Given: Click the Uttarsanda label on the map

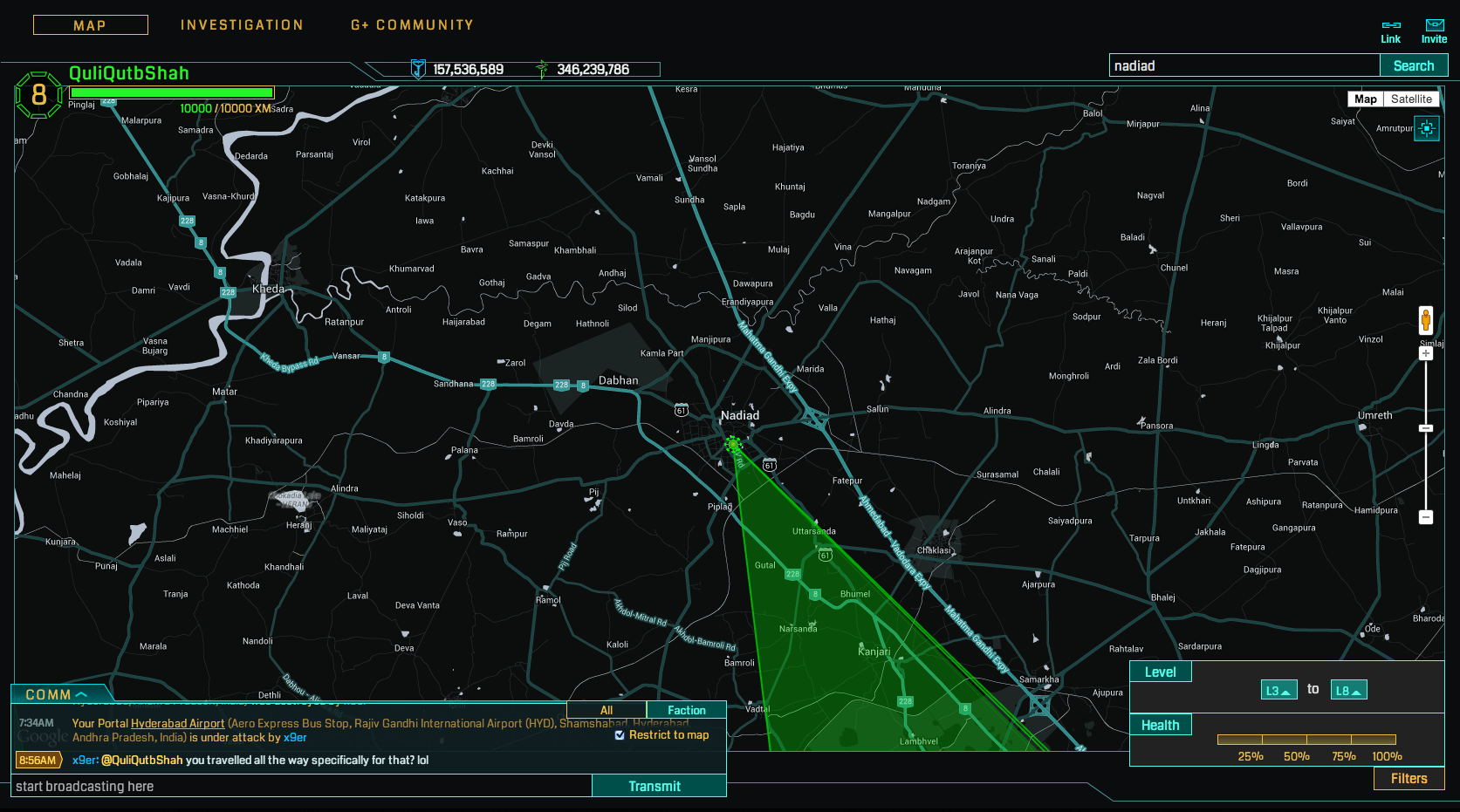Looking at the screenshot, I should (814, 531).
